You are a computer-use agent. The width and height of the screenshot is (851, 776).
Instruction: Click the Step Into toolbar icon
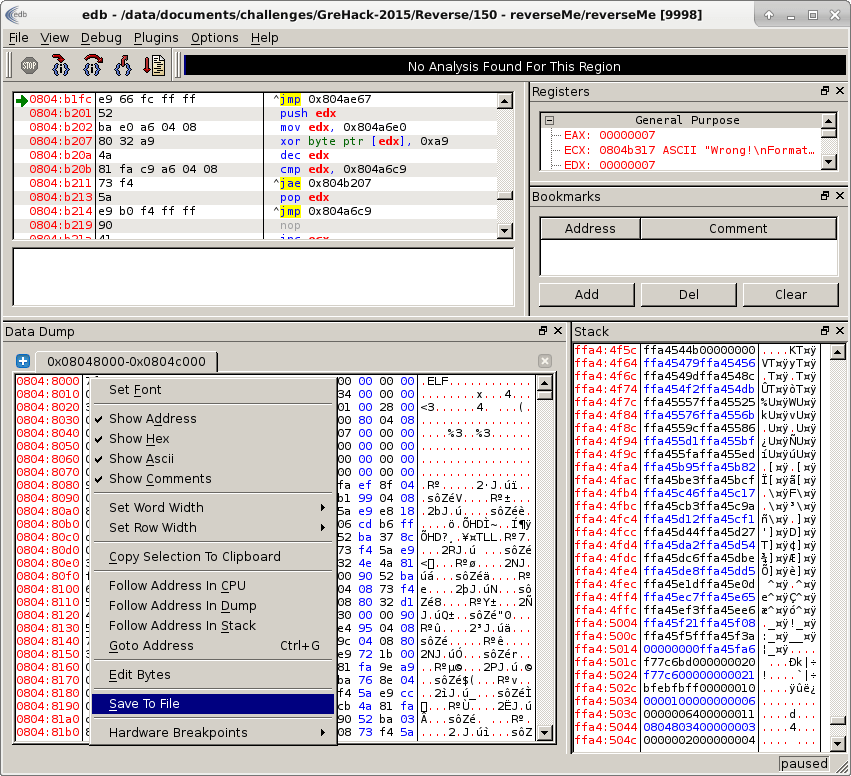click(x=60, y=65)
